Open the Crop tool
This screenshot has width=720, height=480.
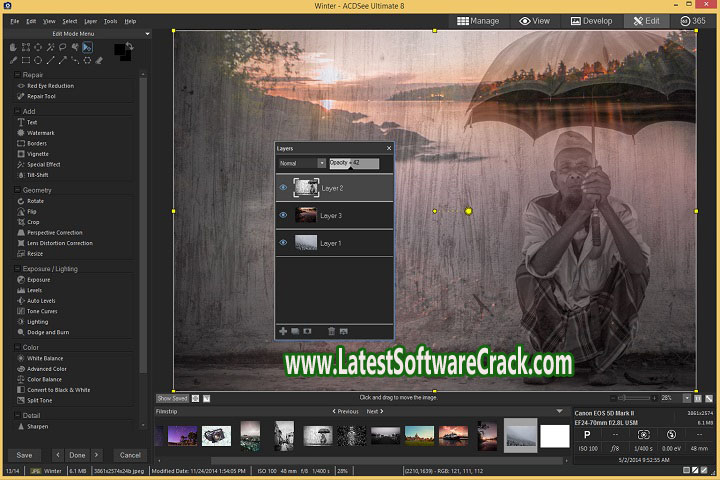click(28, 222)
